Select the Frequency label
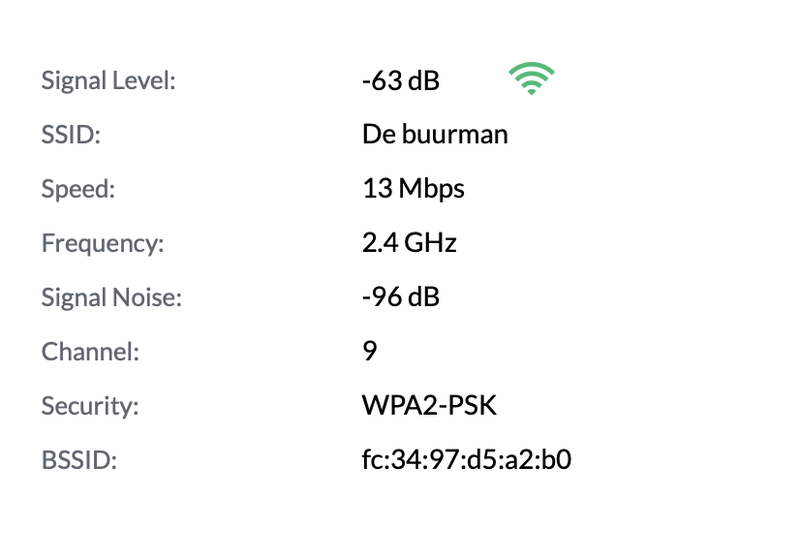The height and width of the screenshot is (560, 800). (103, 243)
